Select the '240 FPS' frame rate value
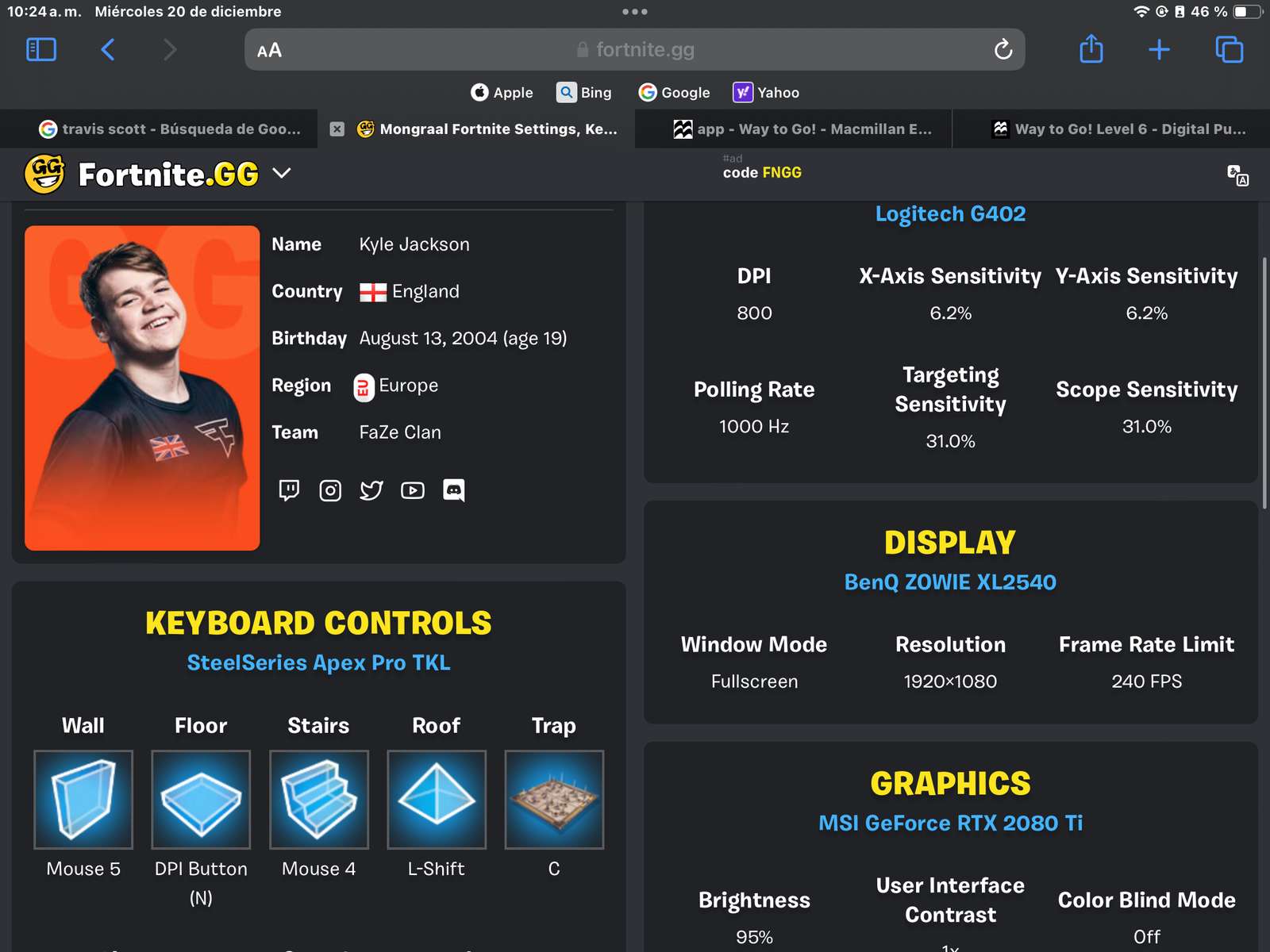 (1146, 681)
